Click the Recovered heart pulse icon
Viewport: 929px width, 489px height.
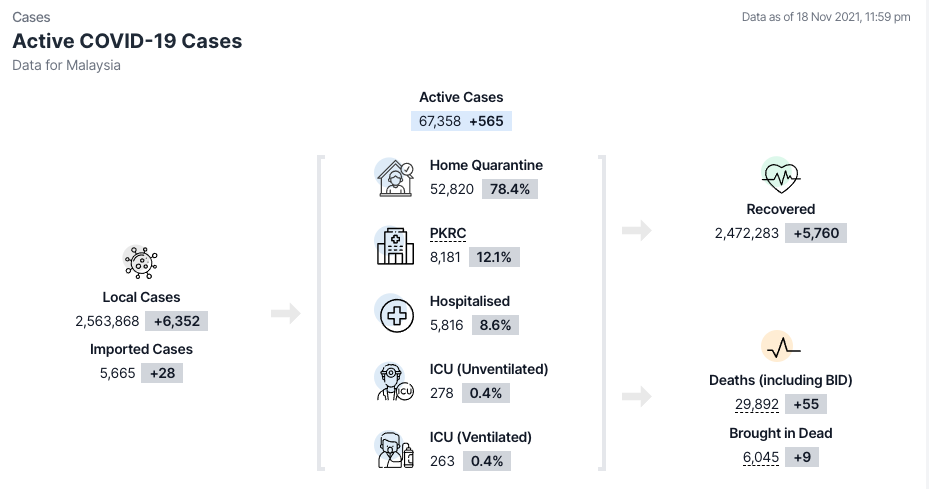pyautogui.click(x=780, y=177)
